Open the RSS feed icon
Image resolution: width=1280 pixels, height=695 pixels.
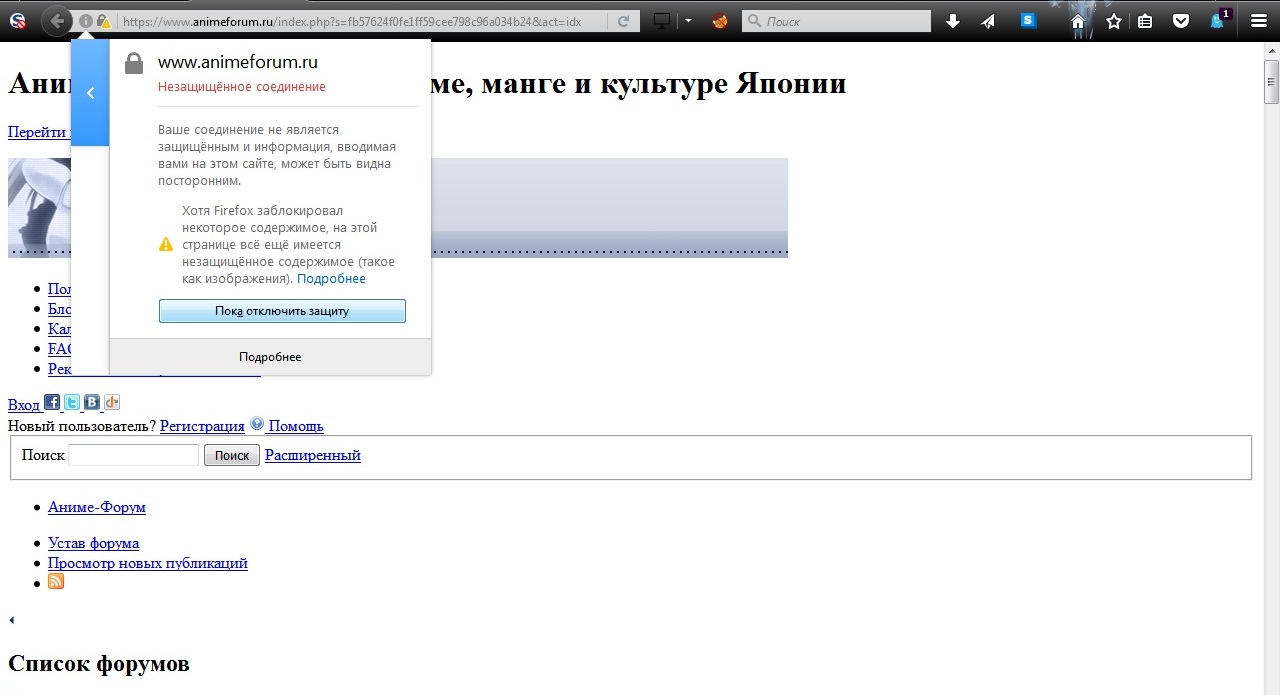click(x=56, y=582)
